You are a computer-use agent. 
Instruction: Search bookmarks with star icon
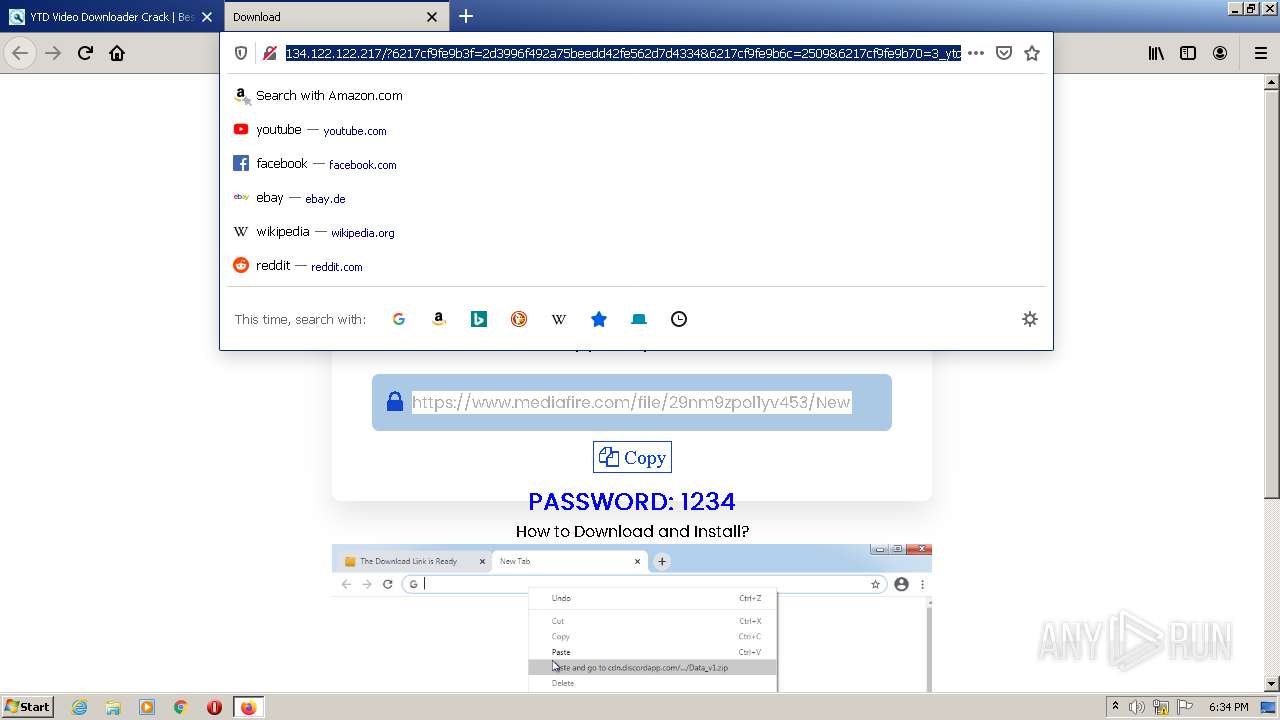pyautogui.click(x=599, y=319)
